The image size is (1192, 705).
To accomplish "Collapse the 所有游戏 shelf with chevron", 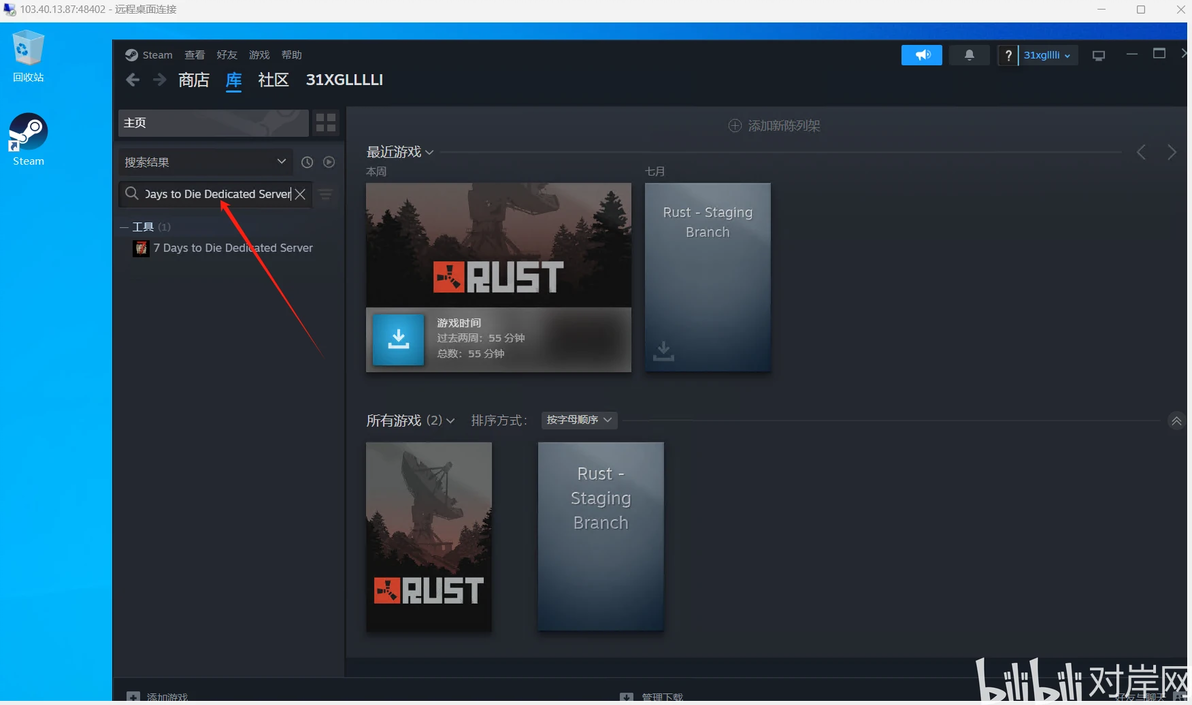I will tap(1176, 421).
